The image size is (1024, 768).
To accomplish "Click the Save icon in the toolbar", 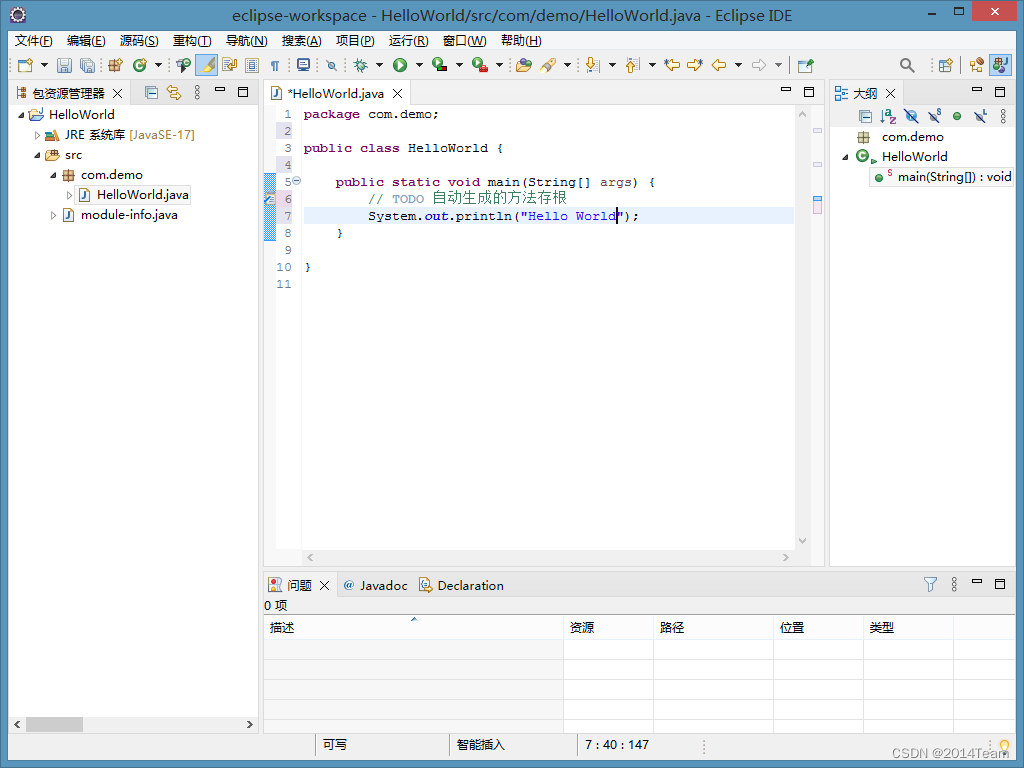I will point(64,65).
